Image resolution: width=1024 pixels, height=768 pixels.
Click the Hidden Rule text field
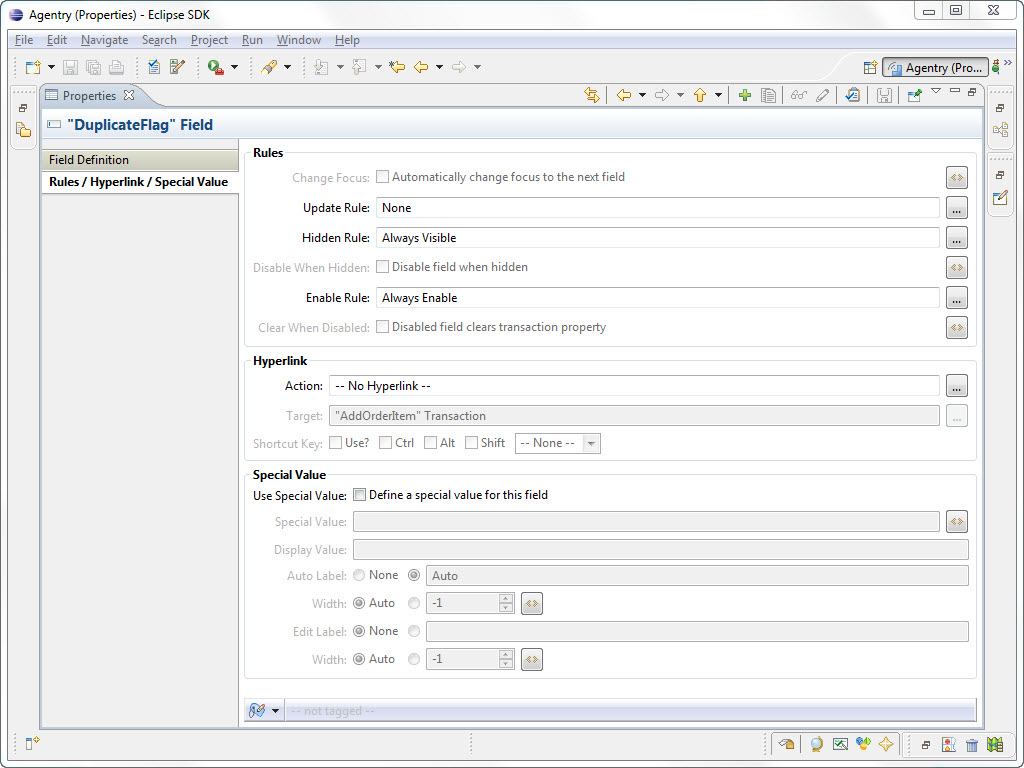(658, 238)
